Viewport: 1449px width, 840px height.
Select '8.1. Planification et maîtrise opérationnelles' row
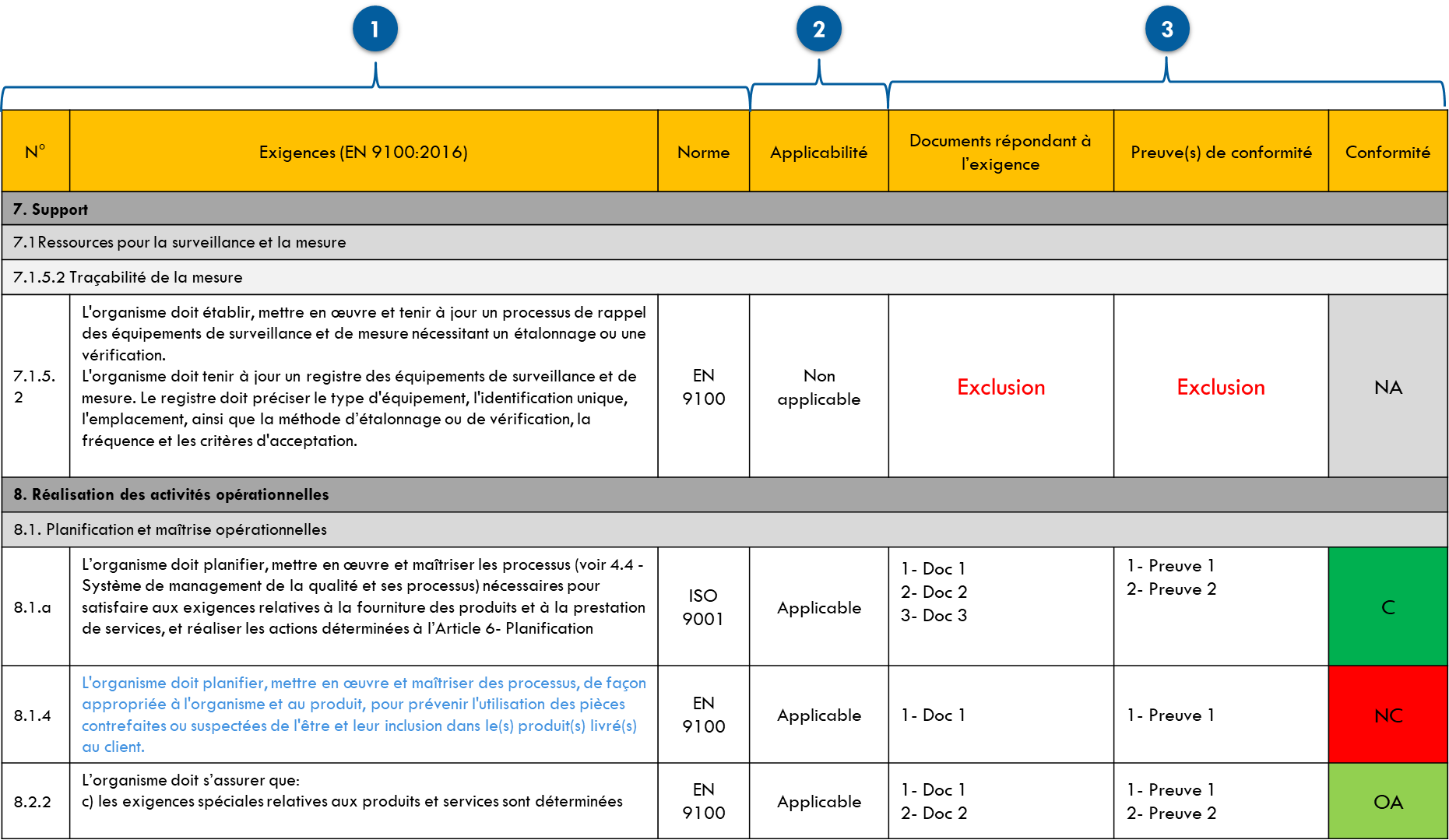coord(724,529)
